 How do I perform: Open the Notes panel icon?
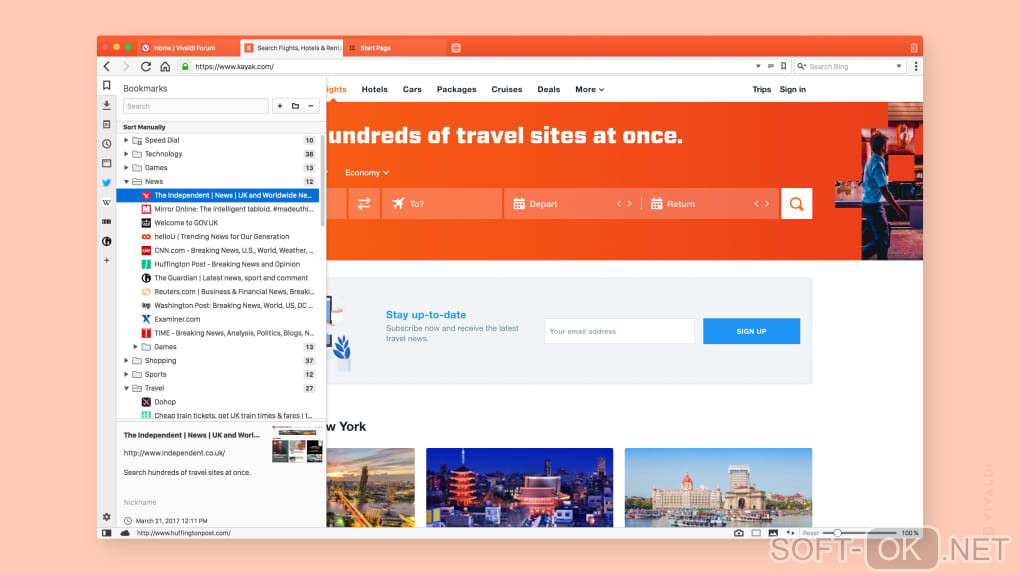pyautogui.click(x=107, y=124)
